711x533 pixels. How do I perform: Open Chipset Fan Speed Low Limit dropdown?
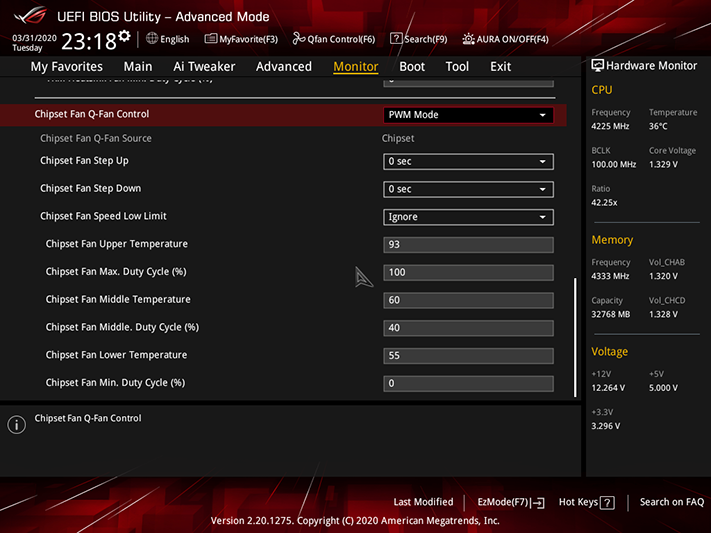pyautogui.click(x=468, y=217)
